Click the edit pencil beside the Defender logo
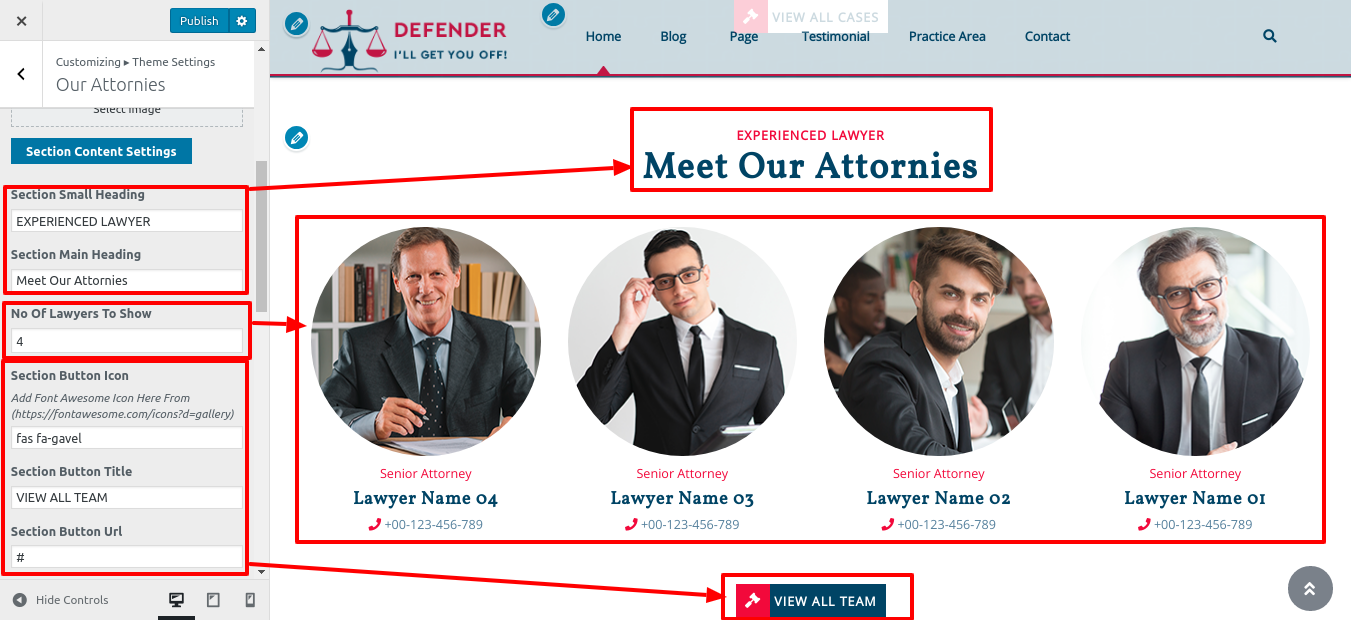This screenshot has height=620, width=1351. coord(296,24)
